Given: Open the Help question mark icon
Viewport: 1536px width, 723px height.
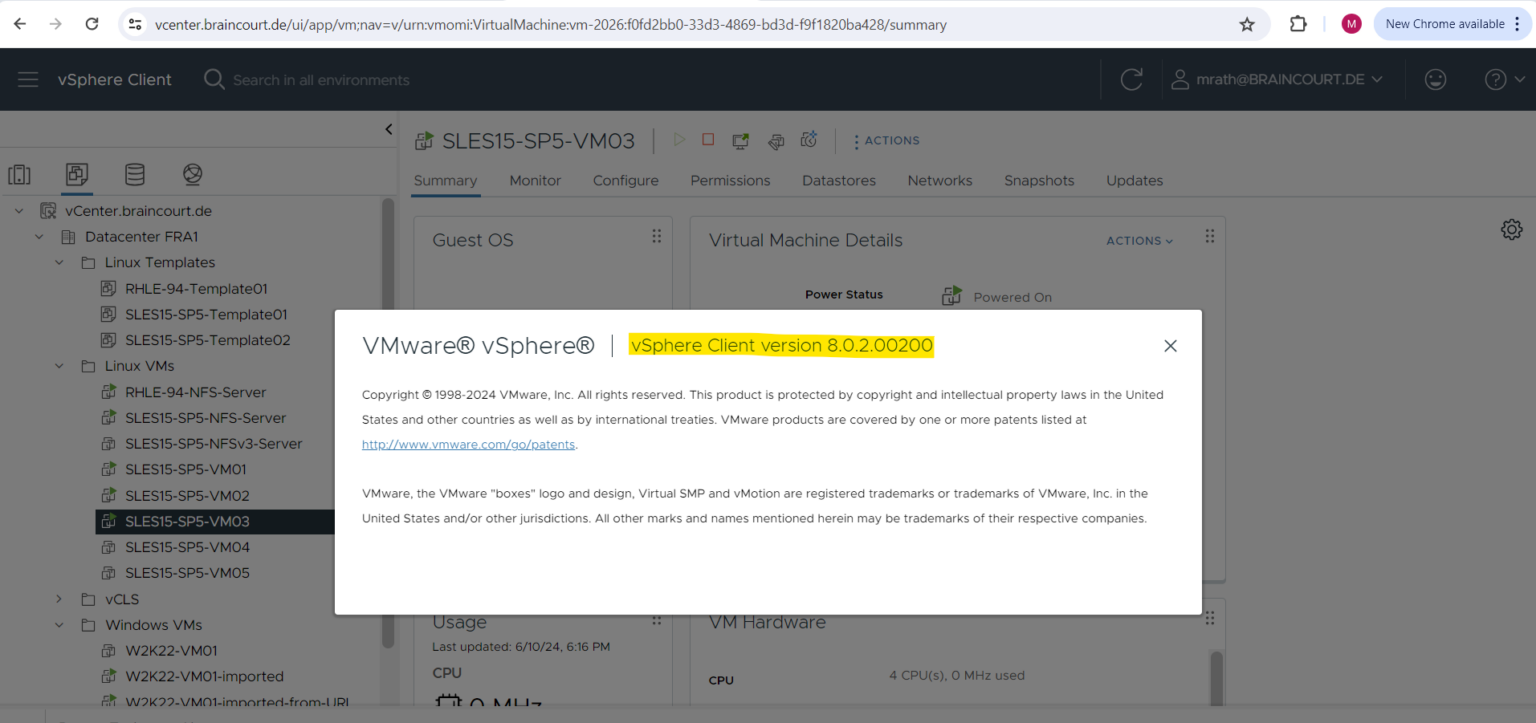Looking at the screenshot, I should 1494,79.
